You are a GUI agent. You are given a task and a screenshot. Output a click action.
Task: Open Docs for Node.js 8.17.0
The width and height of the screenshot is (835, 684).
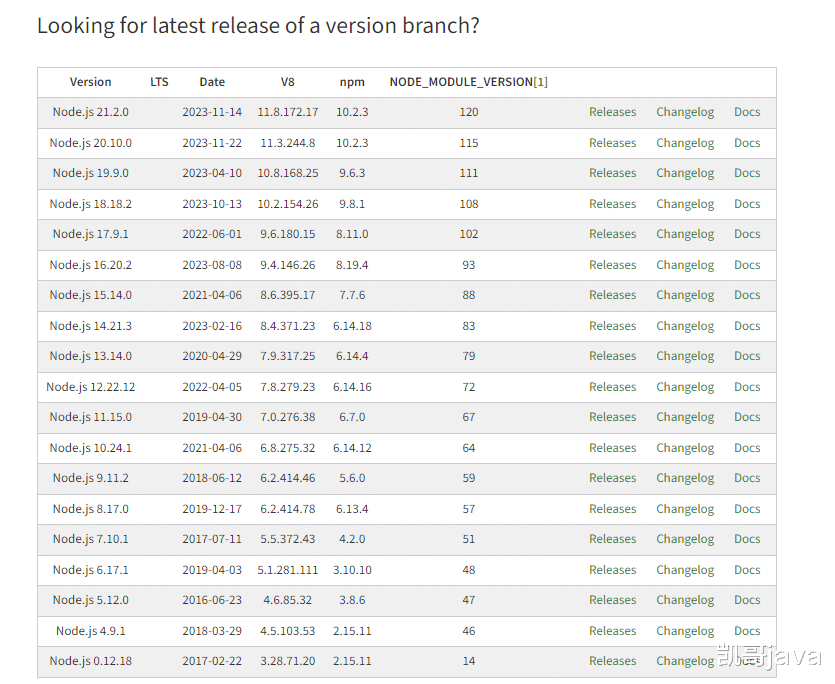click(x=747, y=509)
